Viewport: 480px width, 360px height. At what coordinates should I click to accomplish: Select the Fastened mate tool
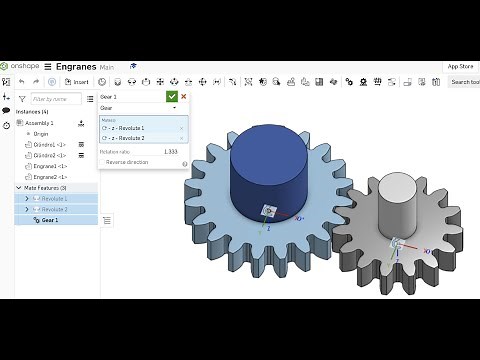[x=117, y=82]
